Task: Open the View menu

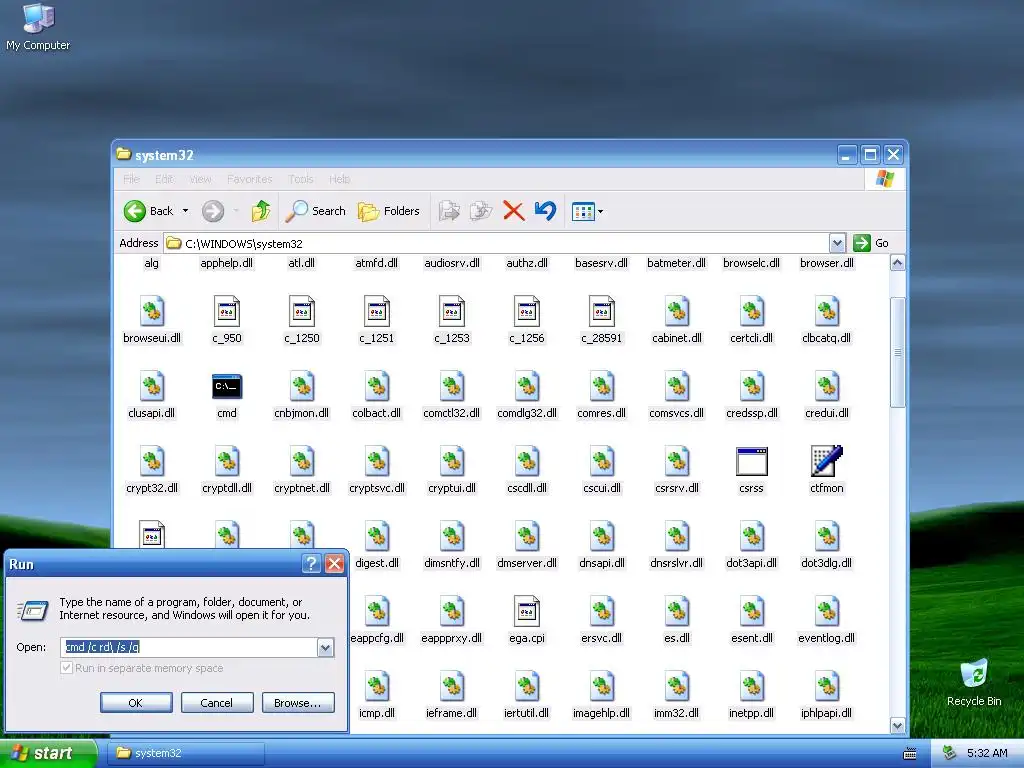Action: pyautogui.click(x=200, y=179)
